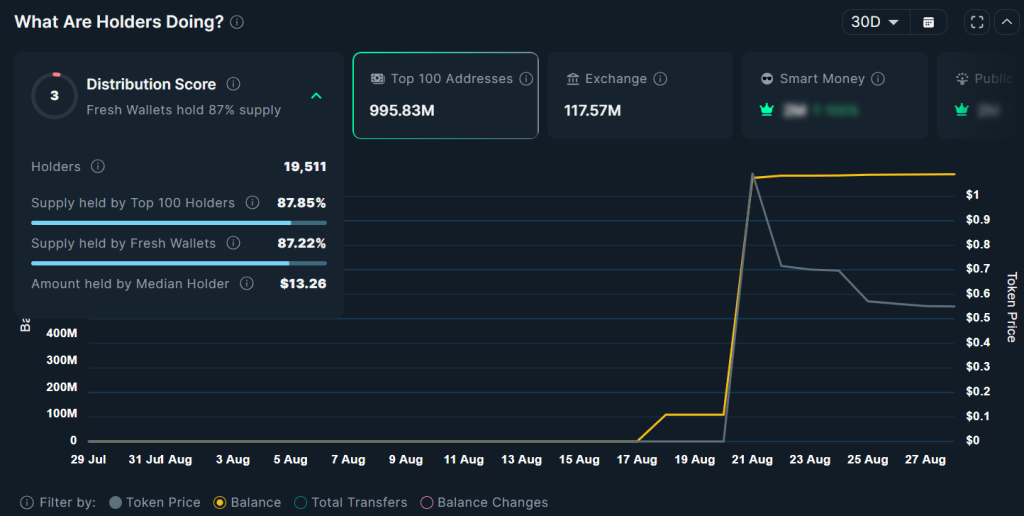1024x516 pixels.
Task: Click info icon next to Exchange label
Action: click(x=660, y=79)
